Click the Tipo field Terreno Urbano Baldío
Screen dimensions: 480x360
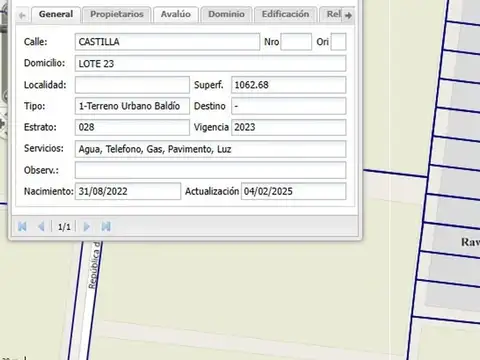[x=132, y=106]
